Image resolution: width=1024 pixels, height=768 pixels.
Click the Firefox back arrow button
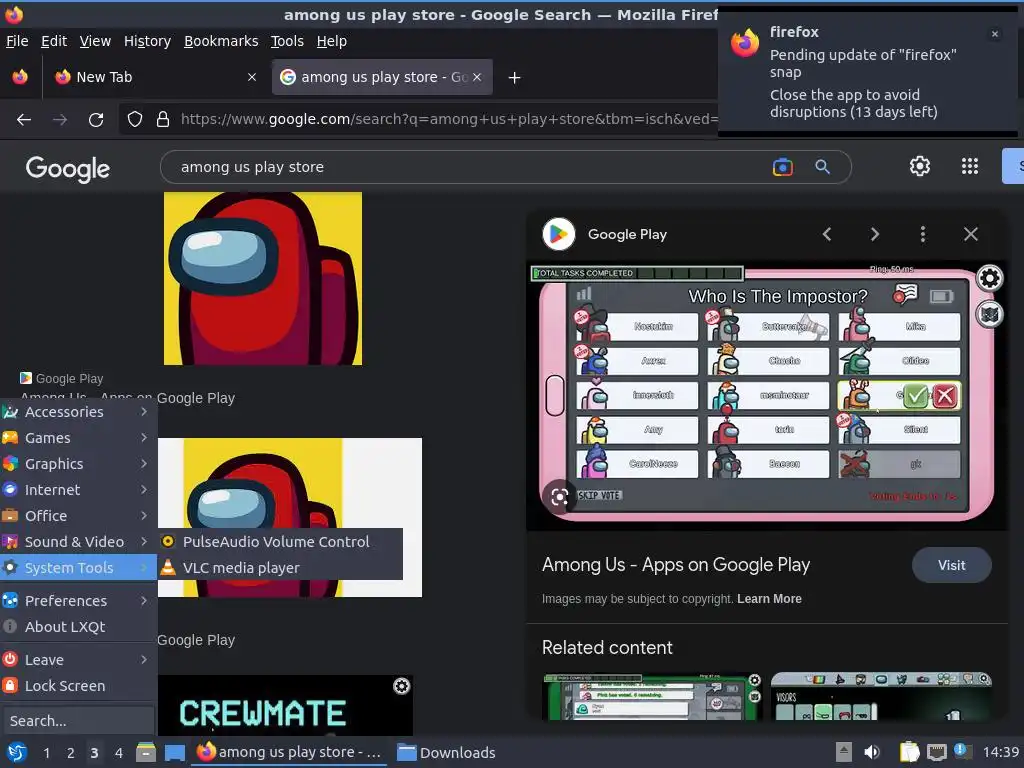pyautogui.click(x=24, y=120)
